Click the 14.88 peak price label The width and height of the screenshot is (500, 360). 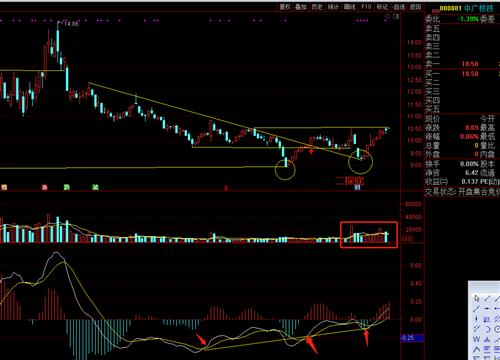[71, 24]
